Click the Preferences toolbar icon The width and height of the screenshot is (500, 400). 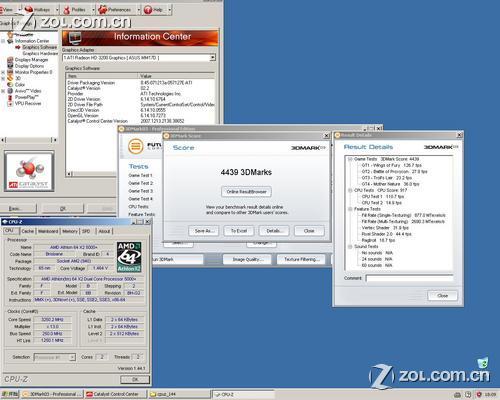(103, 10)
